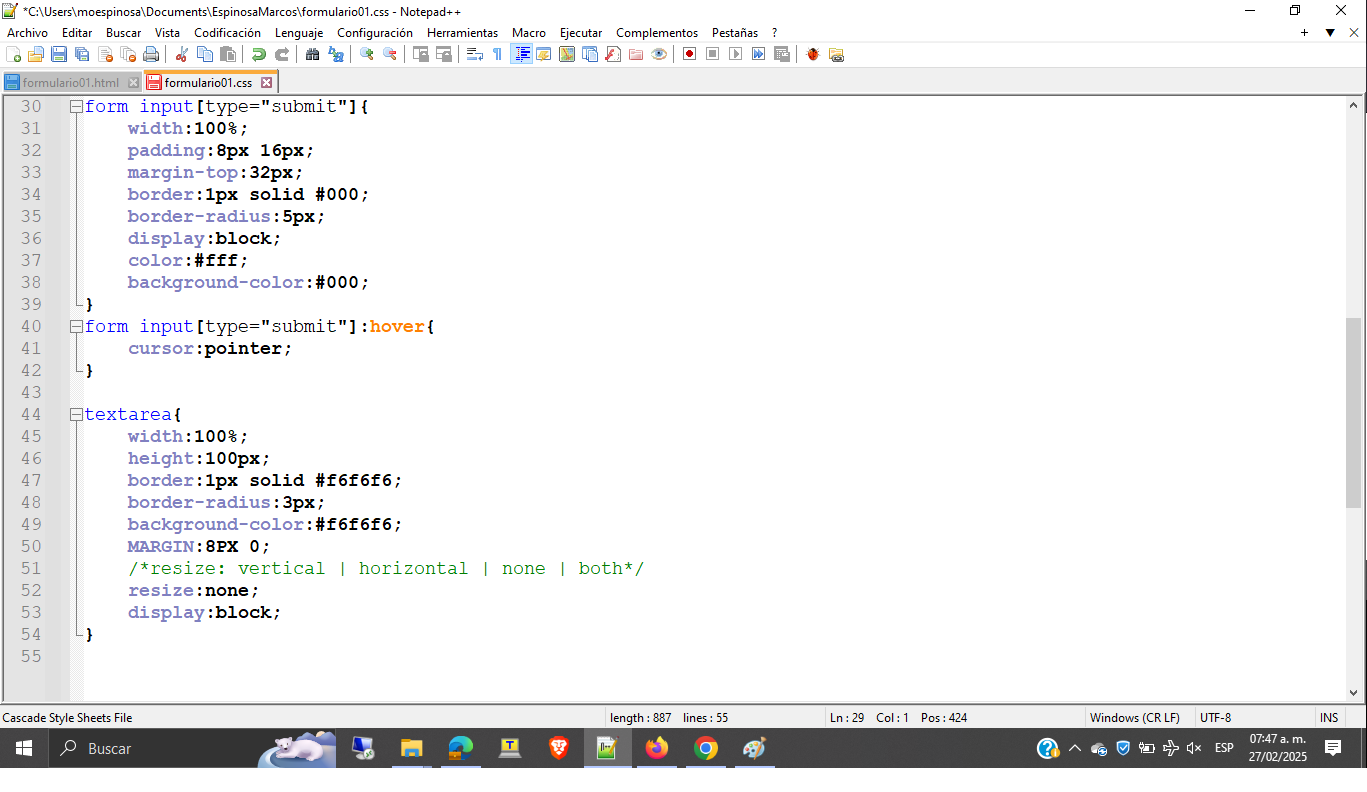
Task: Click the Print toolbar icon
Action: coord(151,54)
